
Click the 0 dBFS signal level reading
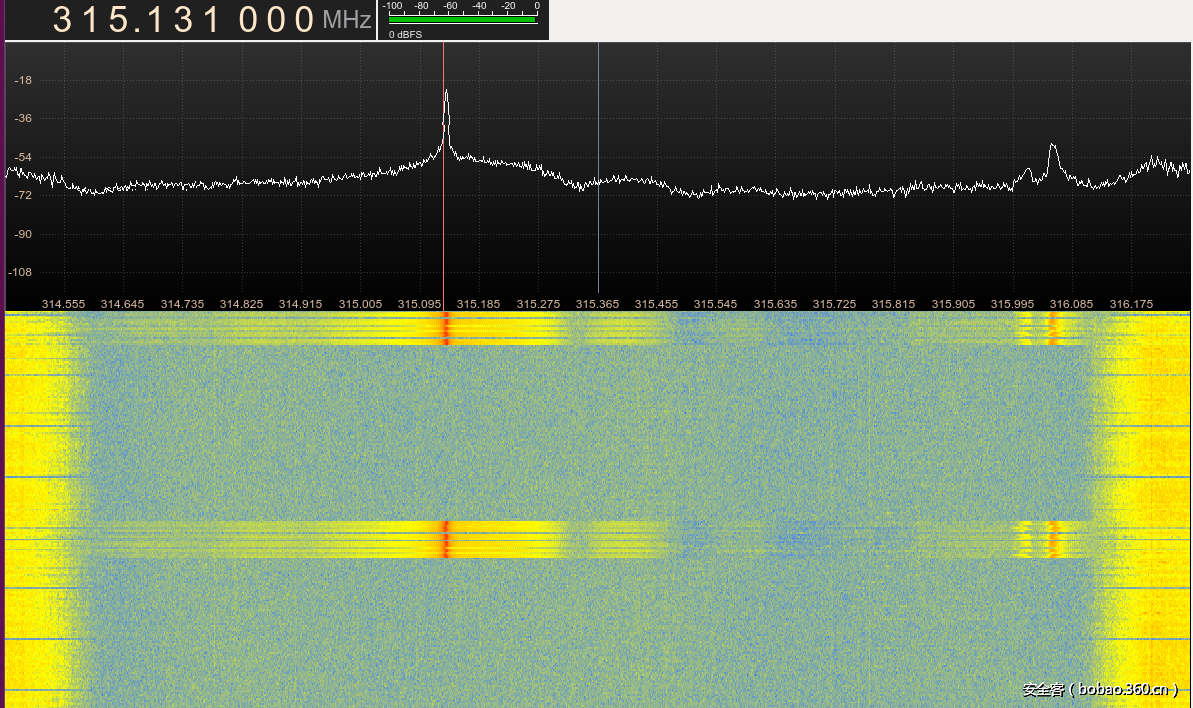[x=405, y=34]
